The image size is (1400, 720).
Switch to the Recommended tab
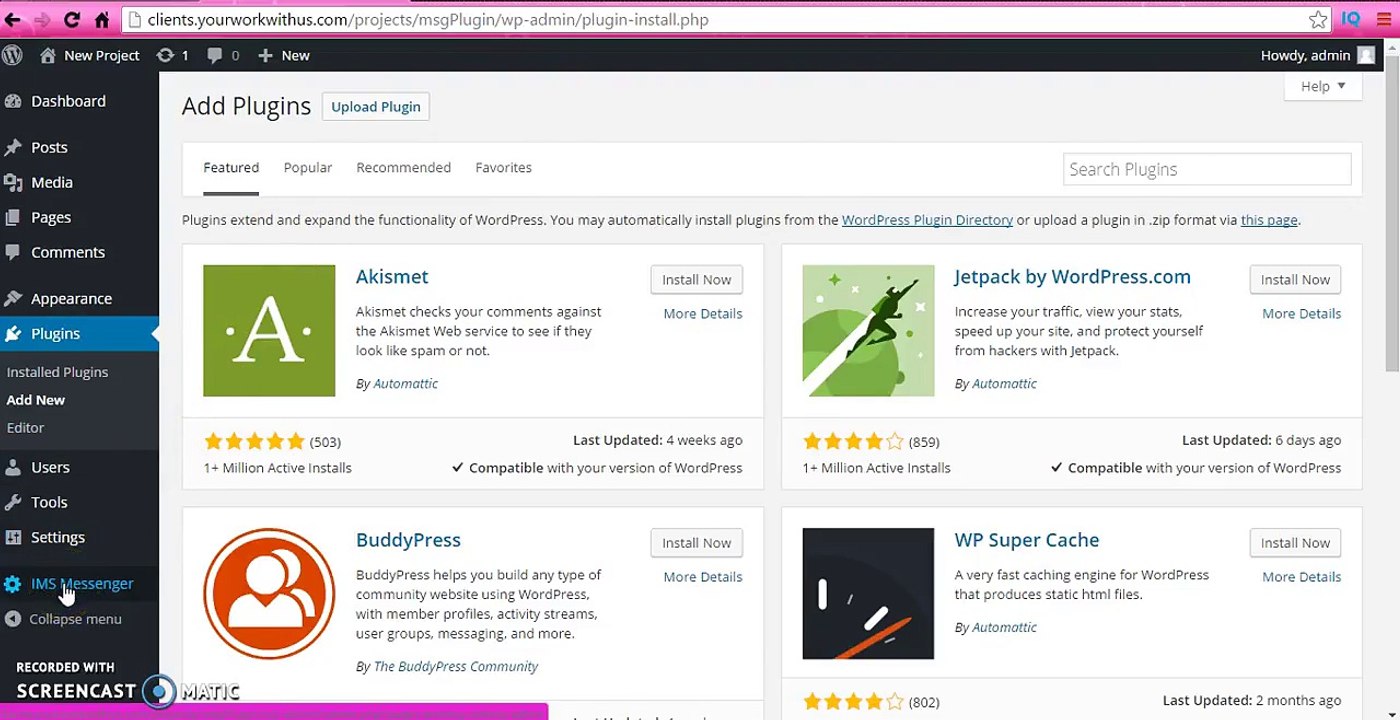pyautogui.click(x=403, y=168)
